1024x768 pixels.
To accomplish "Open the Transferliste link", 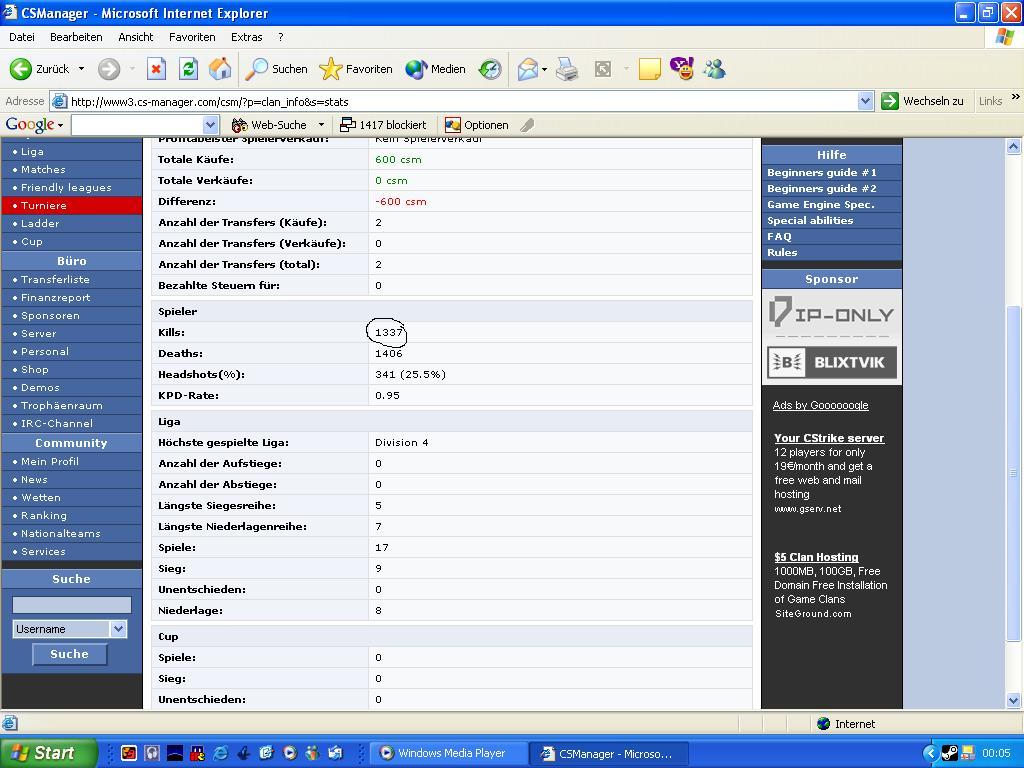I will click(x=56, y=279).
